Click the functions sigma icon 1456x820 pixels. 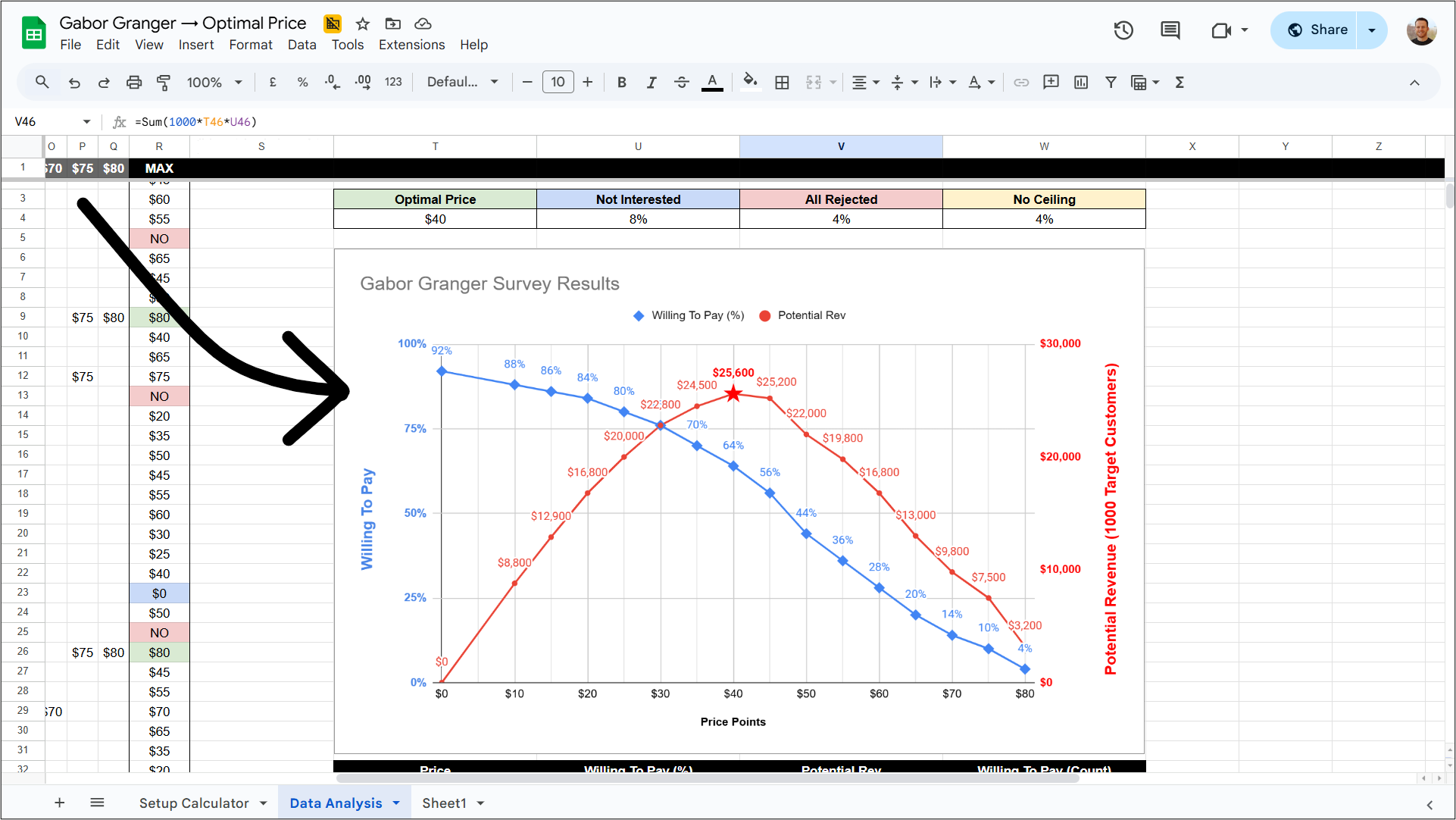pyautogui.click(x=1179, y=82)
